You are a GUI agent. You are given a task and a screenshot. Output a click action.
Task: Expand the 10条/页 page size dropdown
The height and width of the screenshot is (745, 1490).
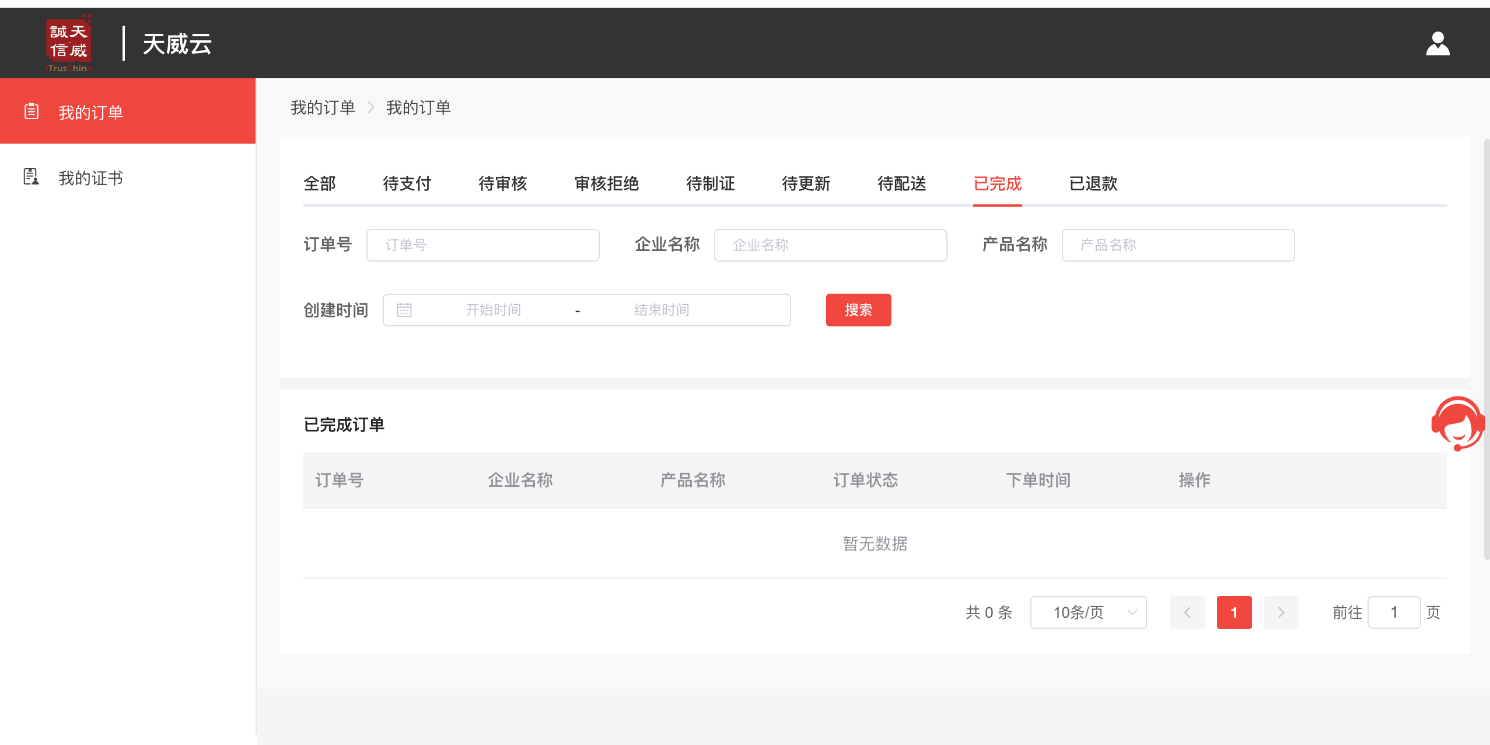1088,612
